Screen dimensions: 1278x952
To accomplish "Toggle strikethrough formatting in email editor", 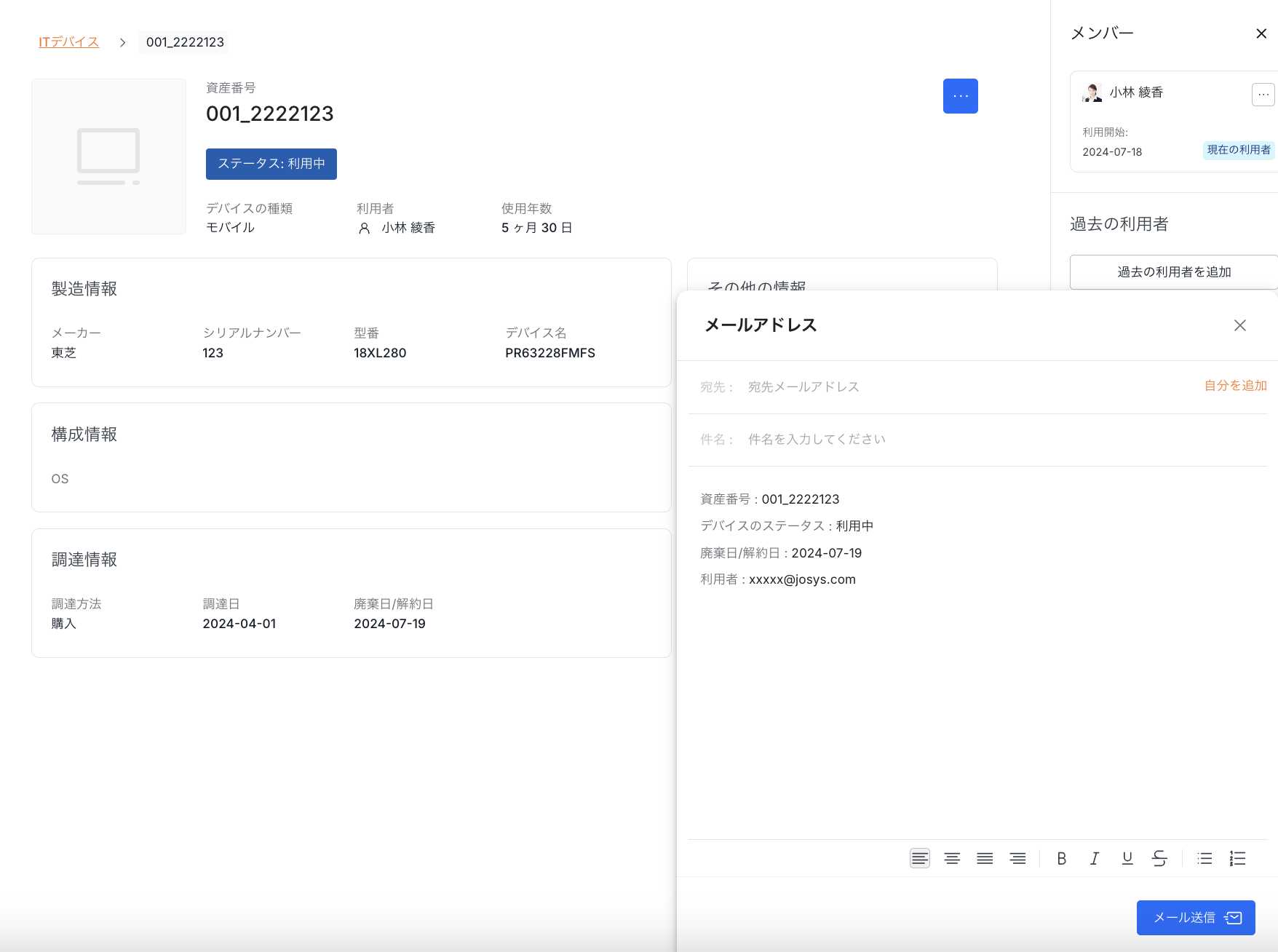I will click(x=1159, y=858).
